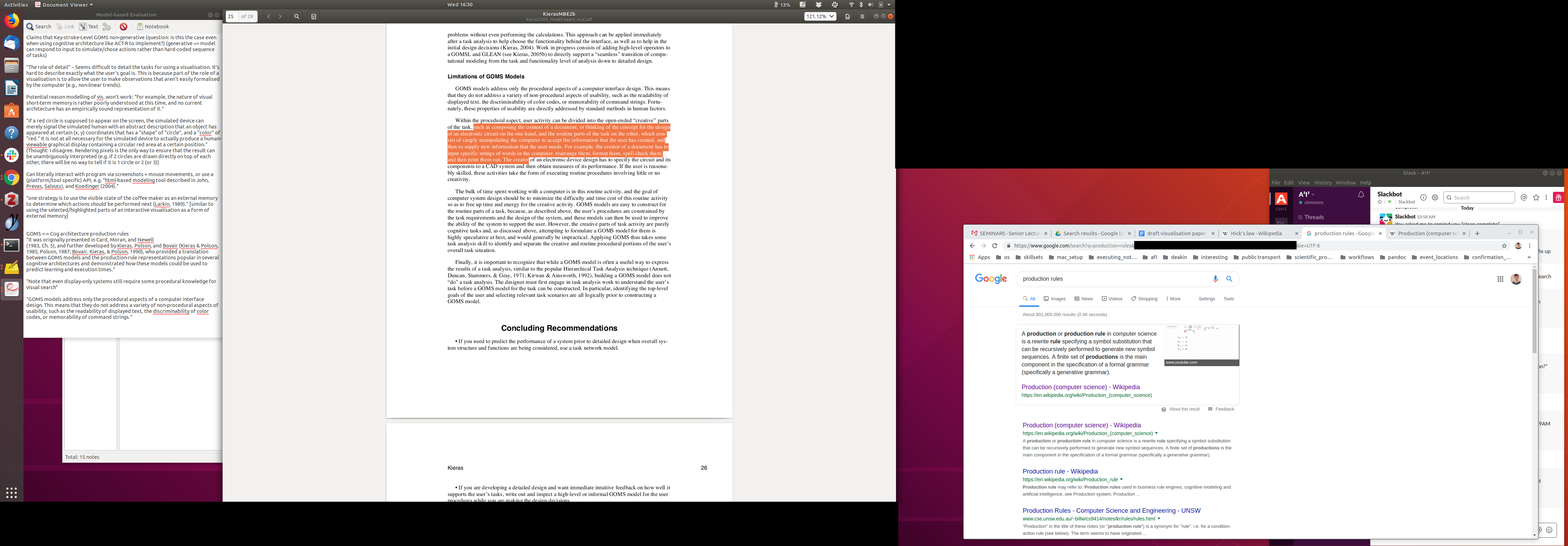Expand the More options in Google search tabs

pyautogui.click(x=1172, y=299)
